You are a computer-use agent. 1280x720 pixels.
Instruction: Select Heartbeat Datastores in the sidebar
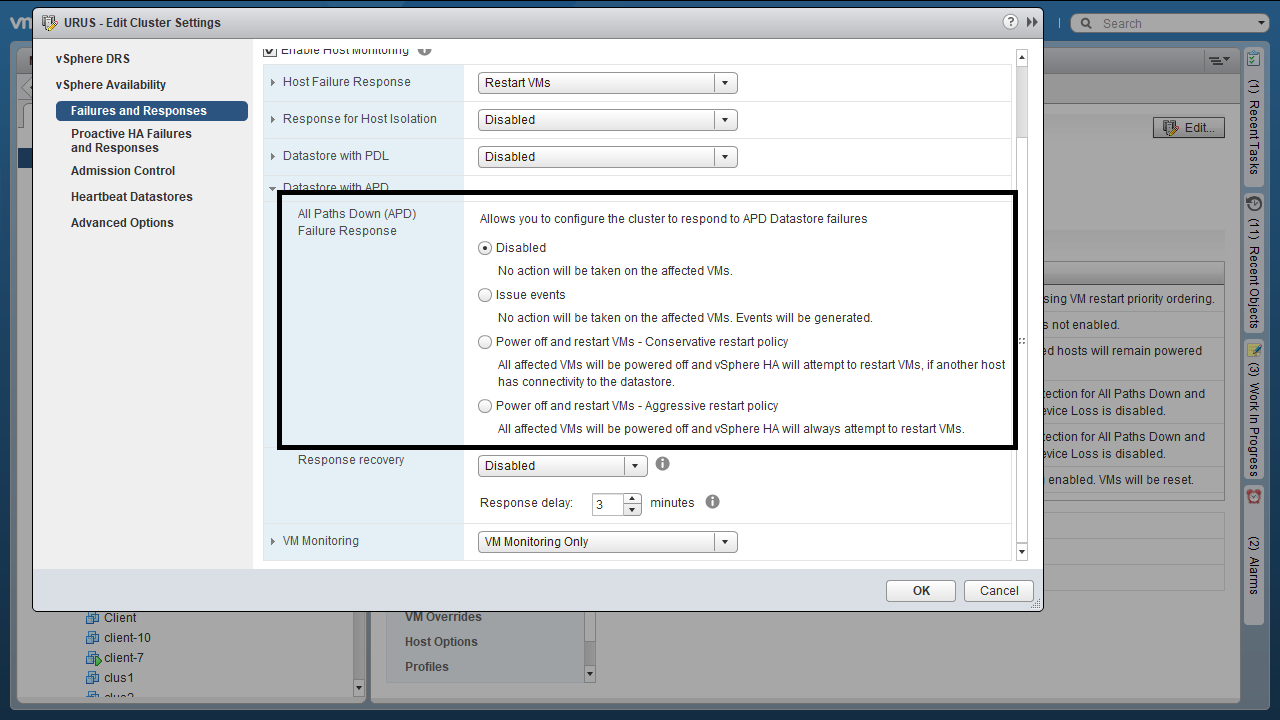click(132, 197)
